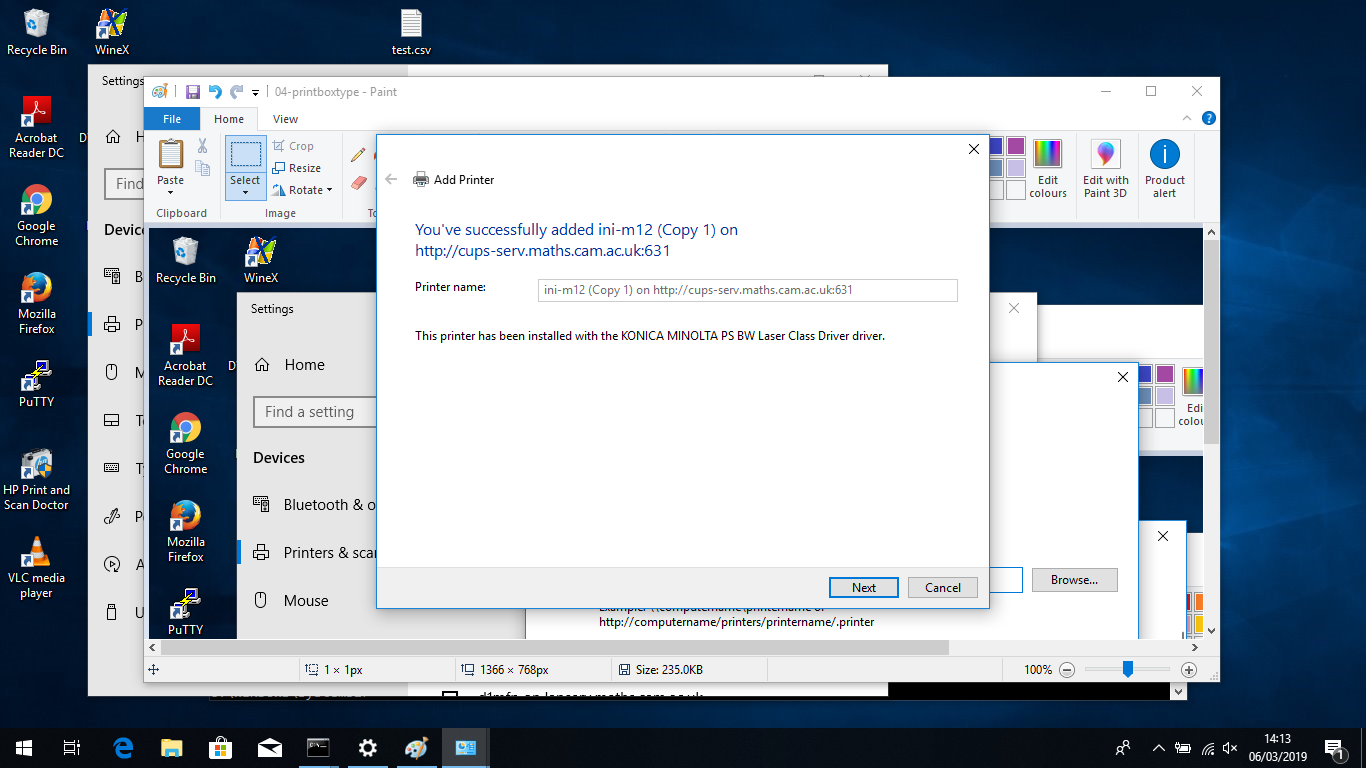
Task: Click the zoom slider handle in the status bar
Action: (1127, 670)
